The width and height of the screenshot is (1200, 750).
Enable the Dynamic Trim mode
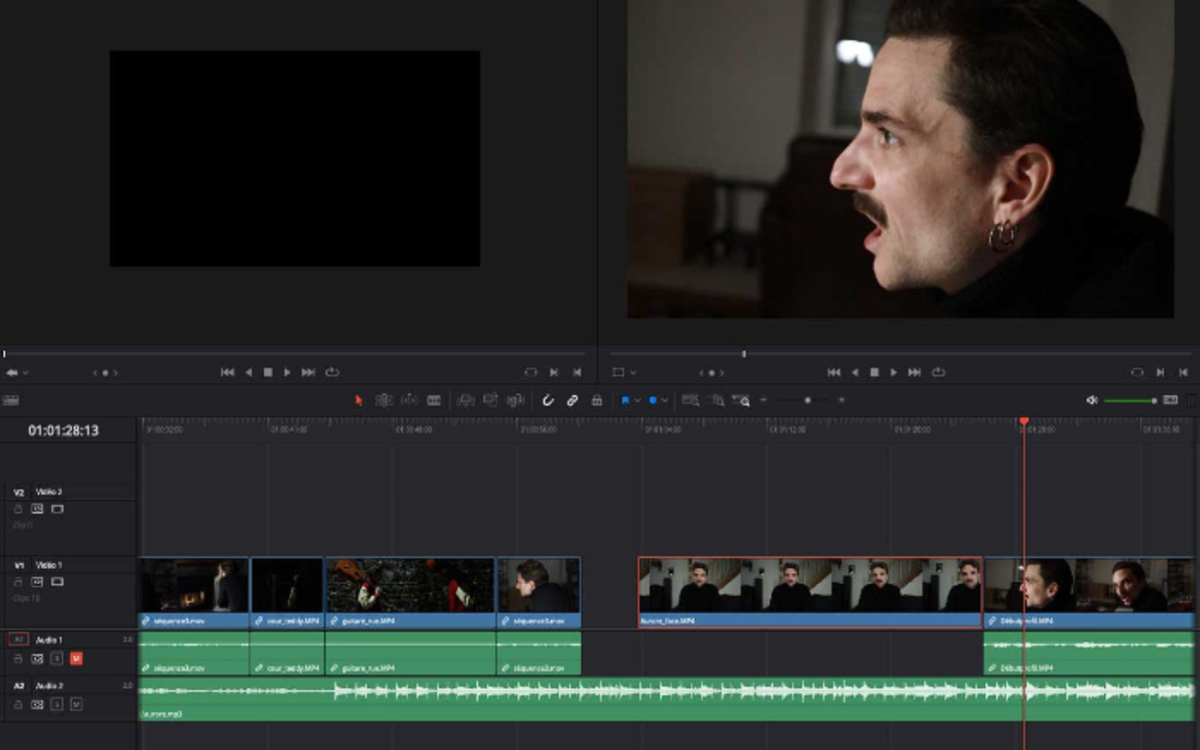pyautogui.click(x=410, y=398)
